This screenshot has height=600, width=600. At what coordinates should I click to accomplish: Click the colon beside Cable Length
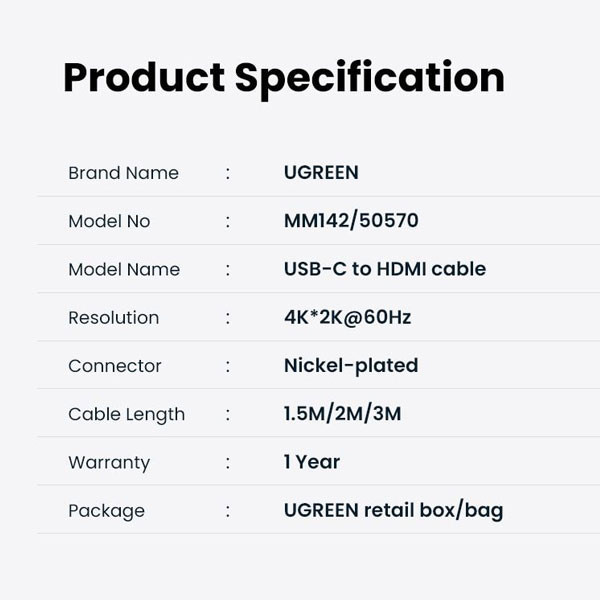point(228,414)
